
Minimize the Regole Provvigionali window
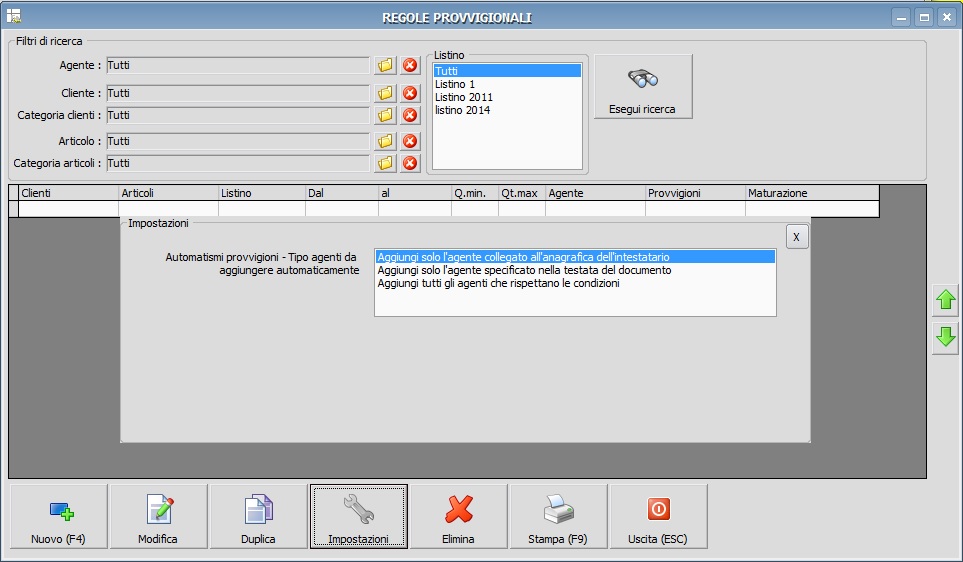[x=901, y=17]
